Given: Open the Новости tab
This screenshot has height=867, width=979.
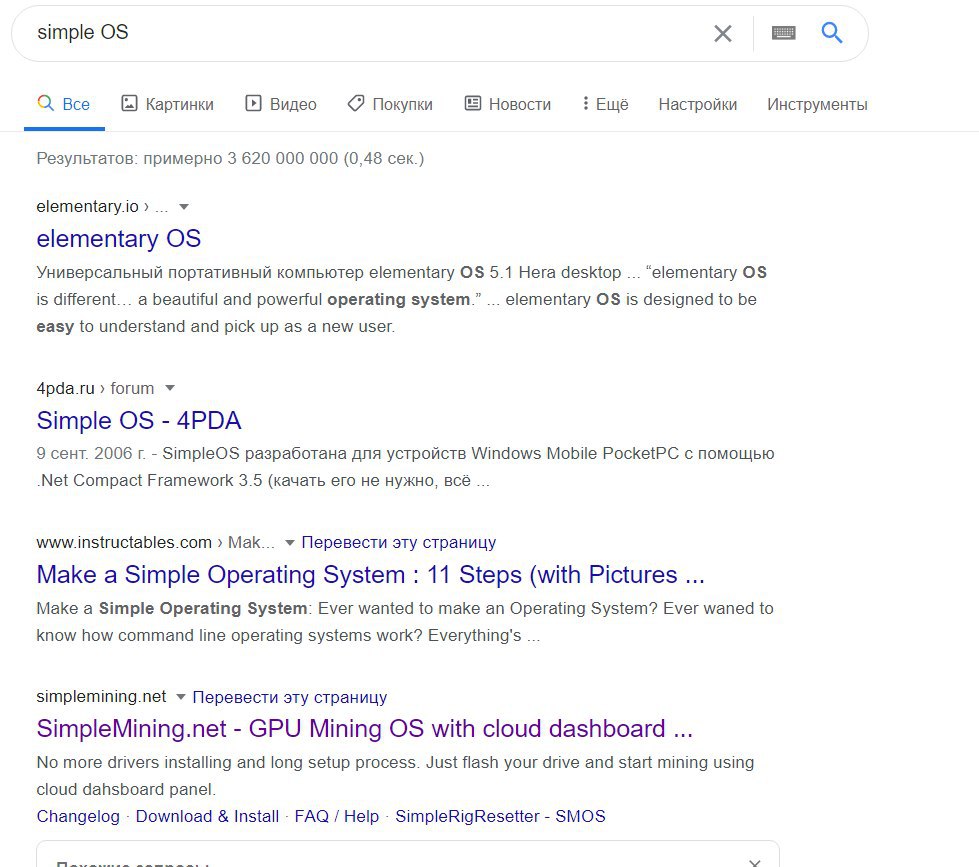Looking at the screenshot, I should pyautogui.click(x=508, y=104).
